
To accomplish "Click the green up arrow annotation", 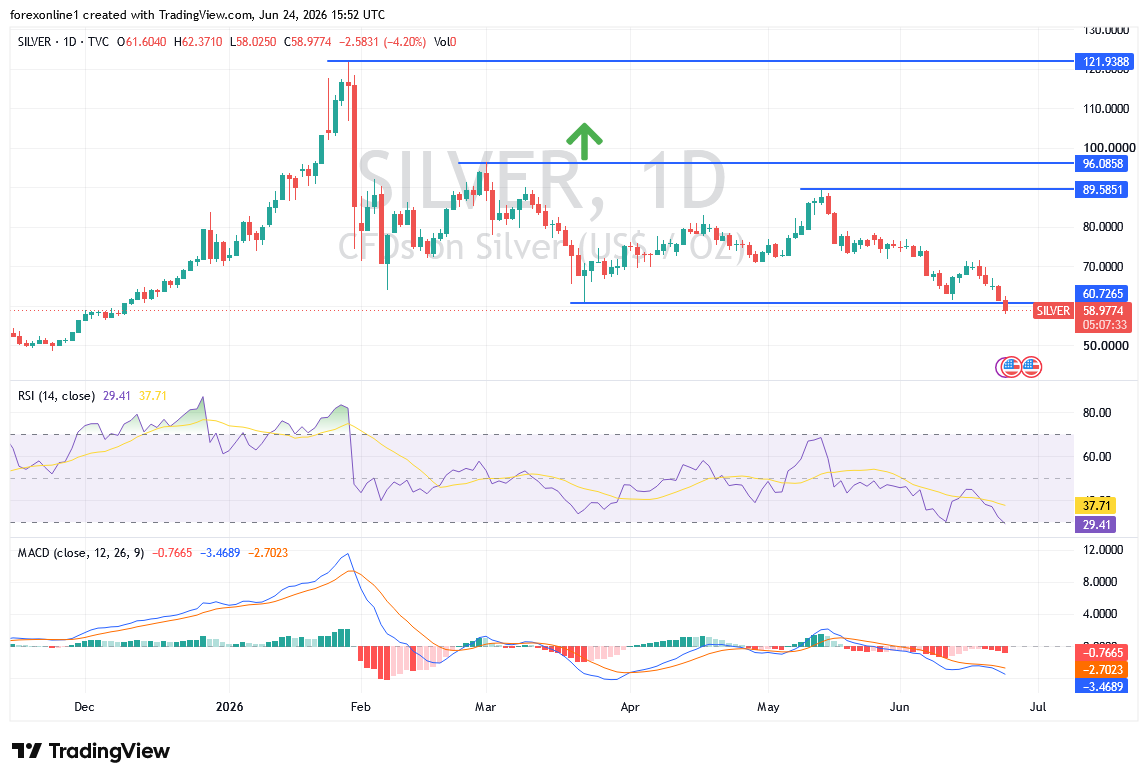I will pos(584,141).
